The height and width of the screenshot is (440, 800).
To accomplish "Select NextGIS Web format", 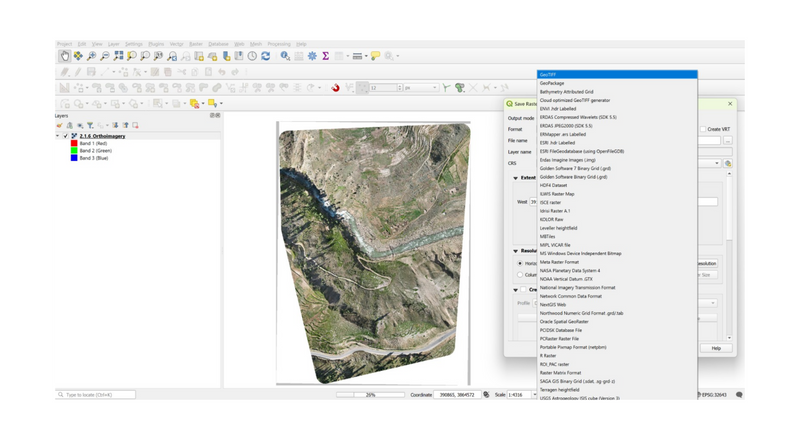I will point(617,305).
